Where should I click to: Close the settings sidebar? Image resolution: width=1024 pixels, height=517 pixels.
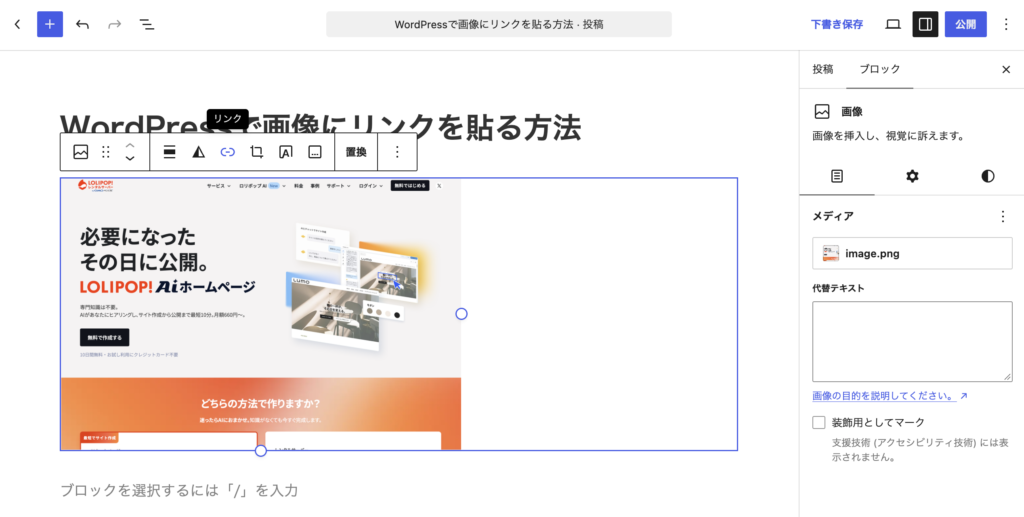[1006, 69]
